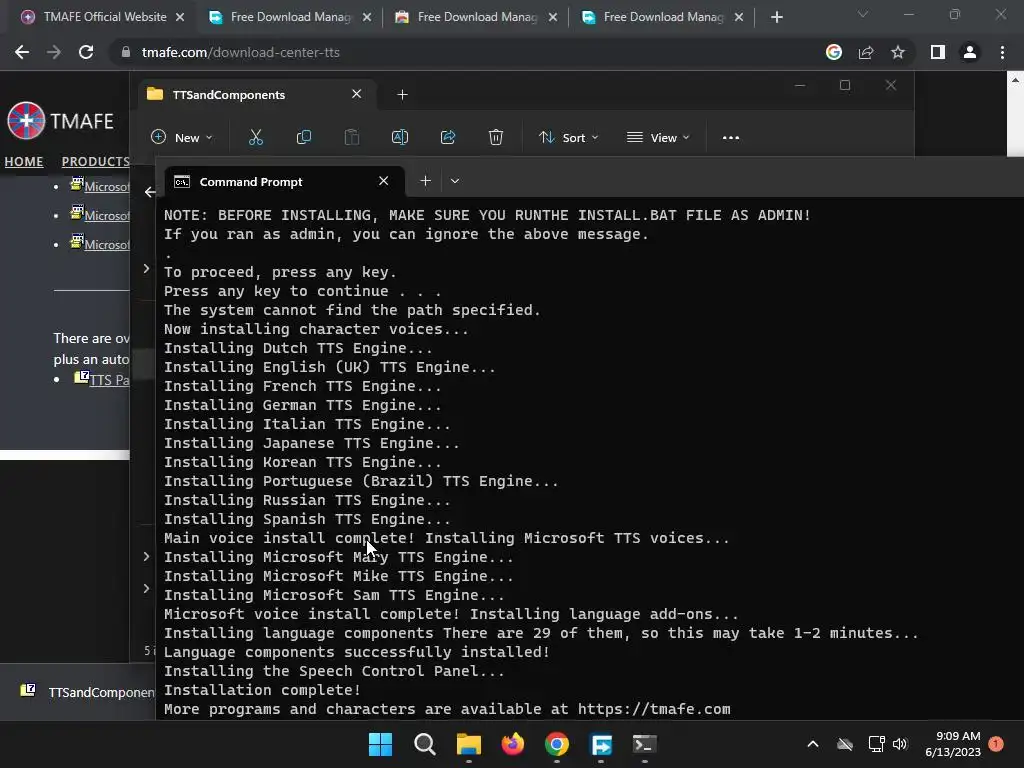The image size is (1024, 768).
Task: Open the New dropdown in File Explorer
Action: click(182, 137)
